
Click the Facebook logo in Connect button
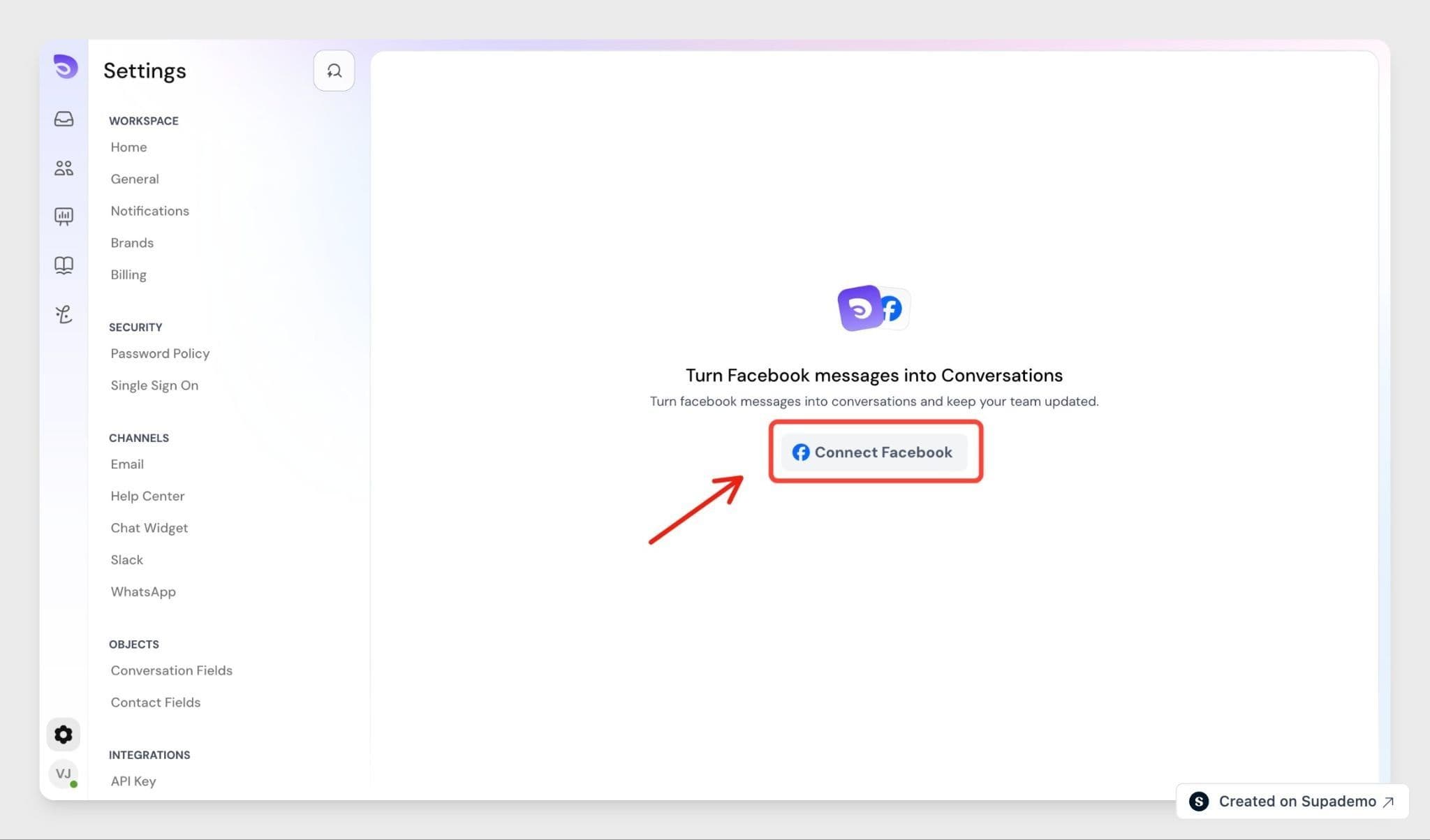point(801,452)
